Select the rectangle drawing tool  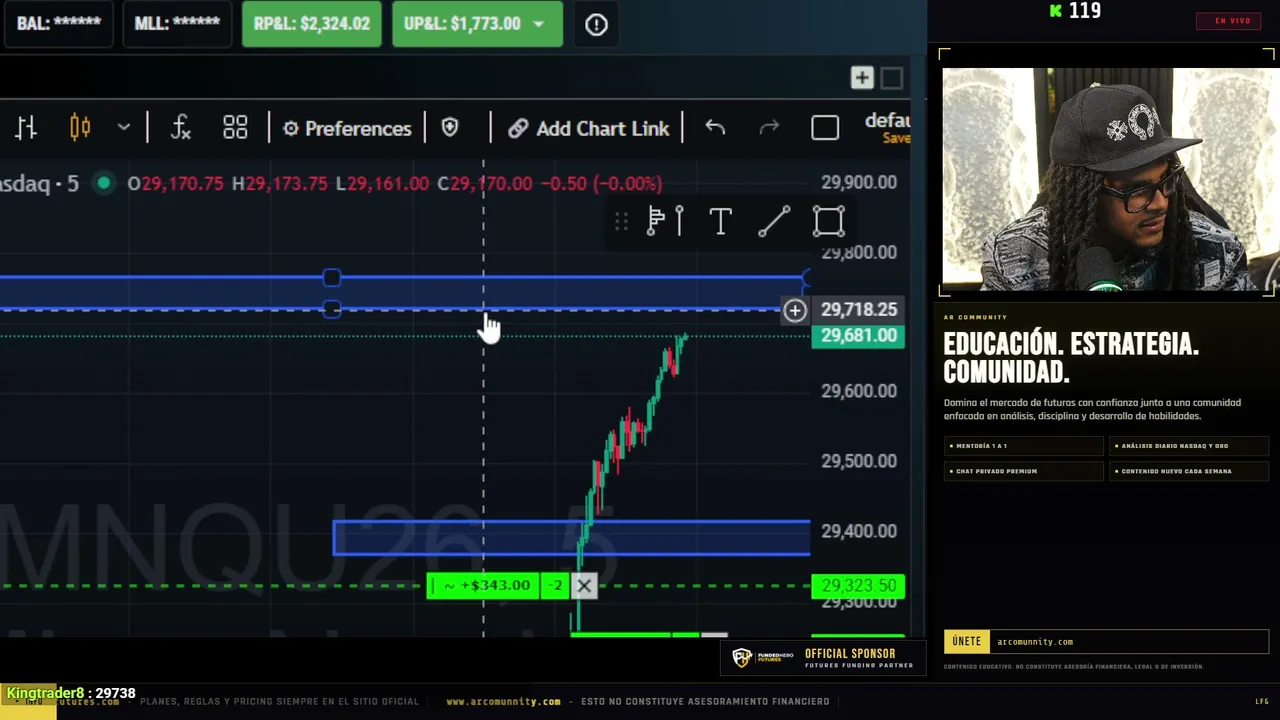point(828,221)
